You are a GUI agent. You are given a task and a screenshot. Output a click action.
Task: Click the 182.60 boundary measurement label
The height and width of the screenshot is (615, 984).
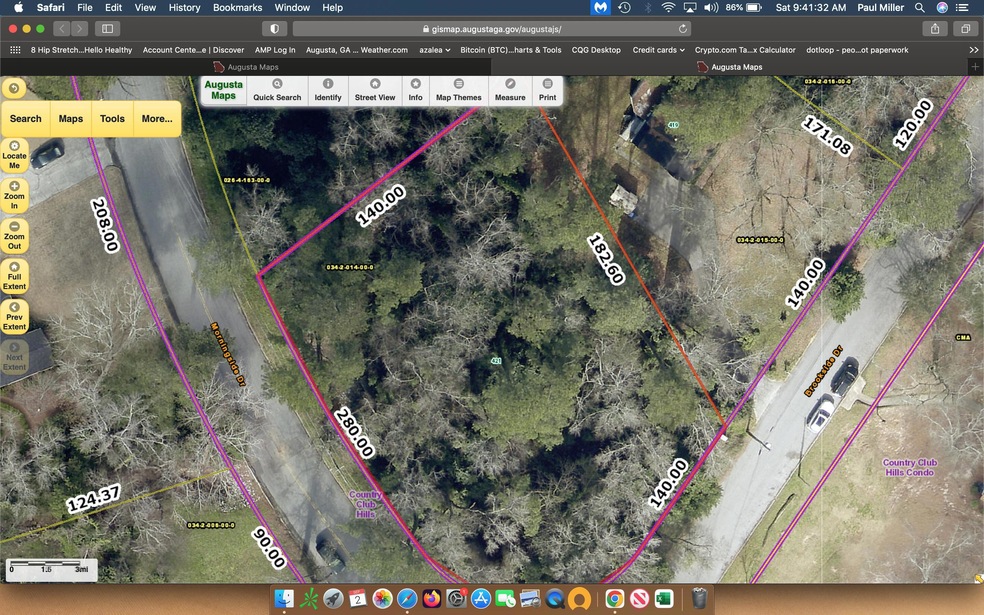(x=606, y=259)
